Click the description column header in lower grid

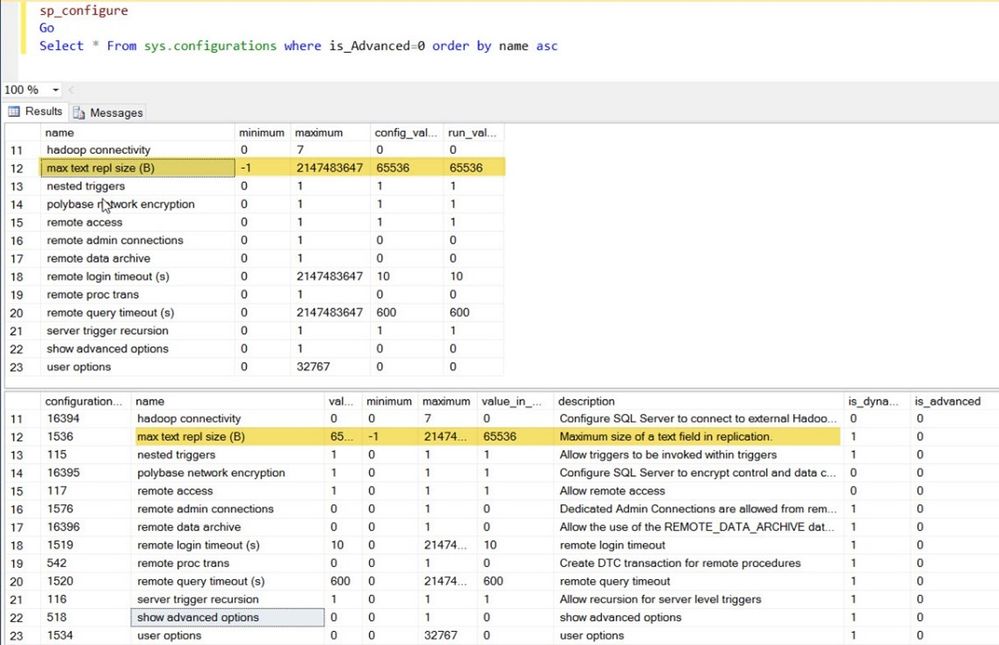589,401
